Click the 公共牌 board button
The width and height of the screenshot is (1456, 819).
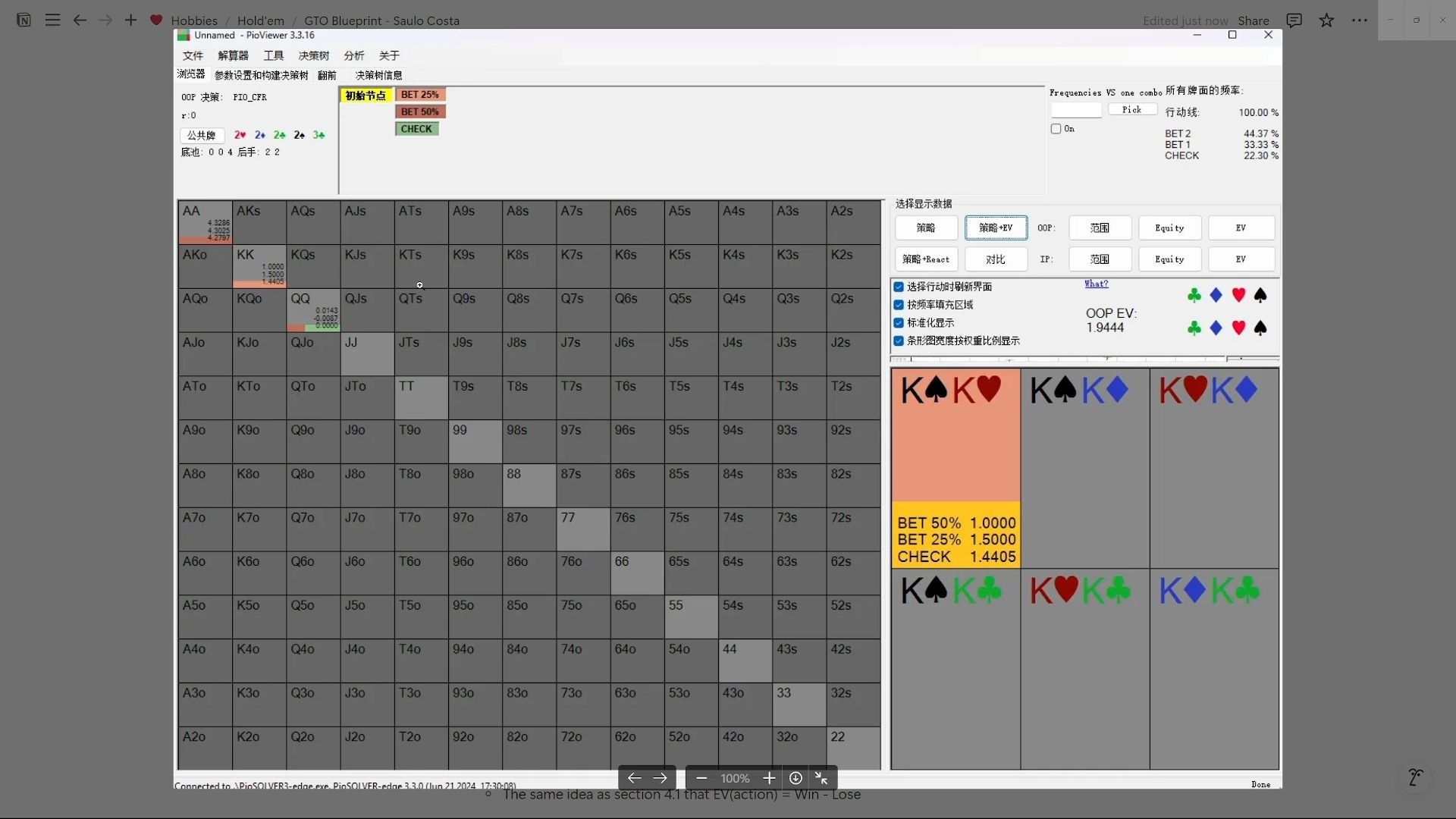[202, 135]
